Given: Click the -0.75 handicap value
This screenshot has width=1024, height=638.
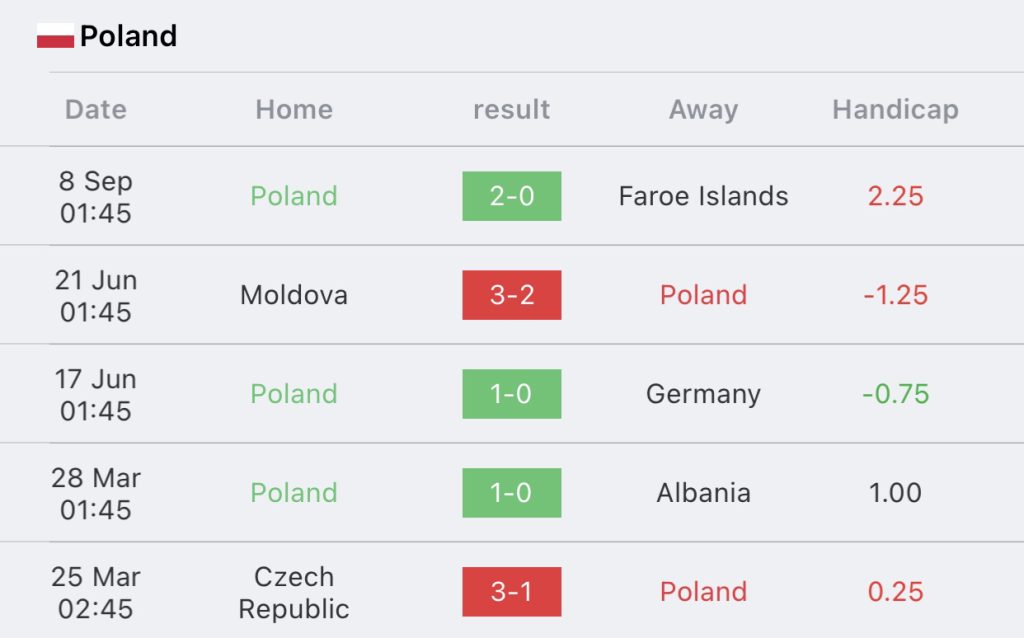Looking at the screenshot, I should [895, 394].
